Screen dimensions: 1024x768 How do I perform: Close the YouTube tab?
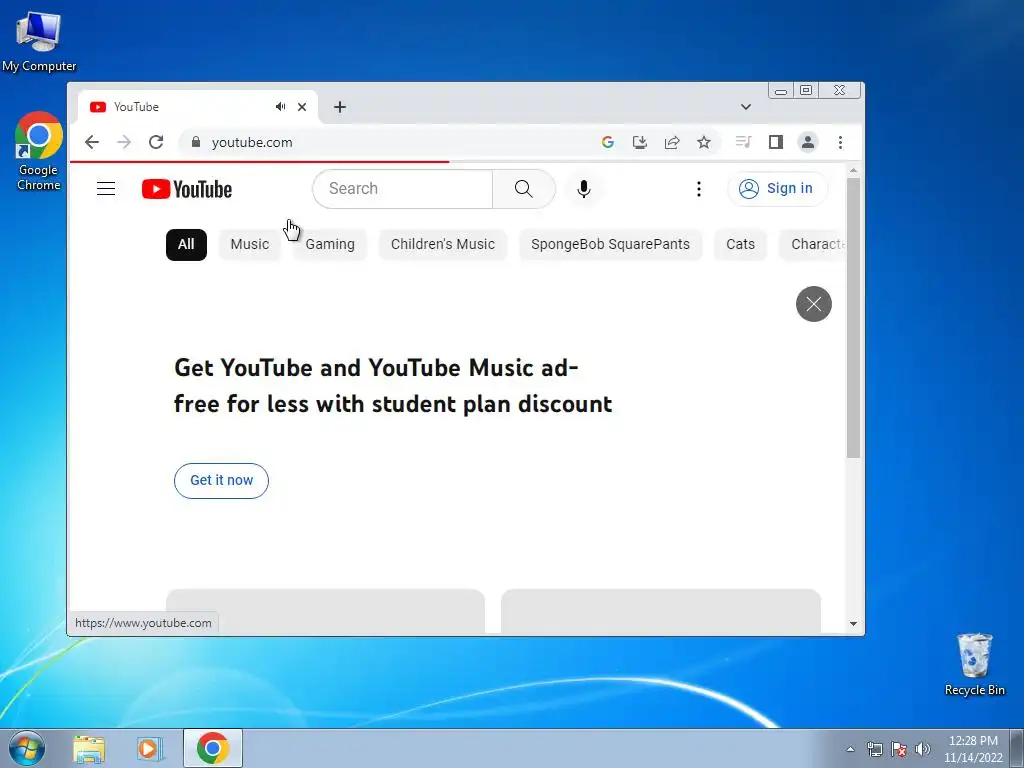[x=302, y=107]
